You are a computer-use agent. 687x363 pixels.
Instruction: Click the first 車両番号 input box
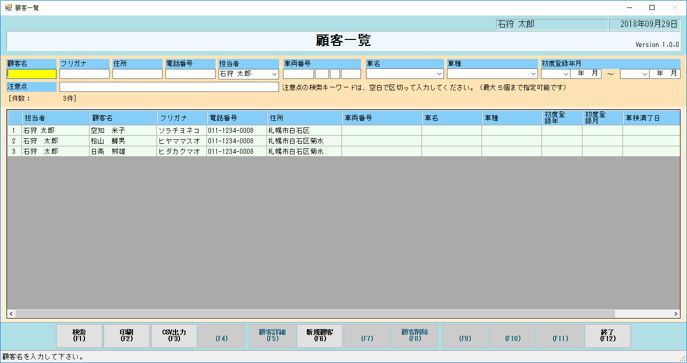pos(298,74)
